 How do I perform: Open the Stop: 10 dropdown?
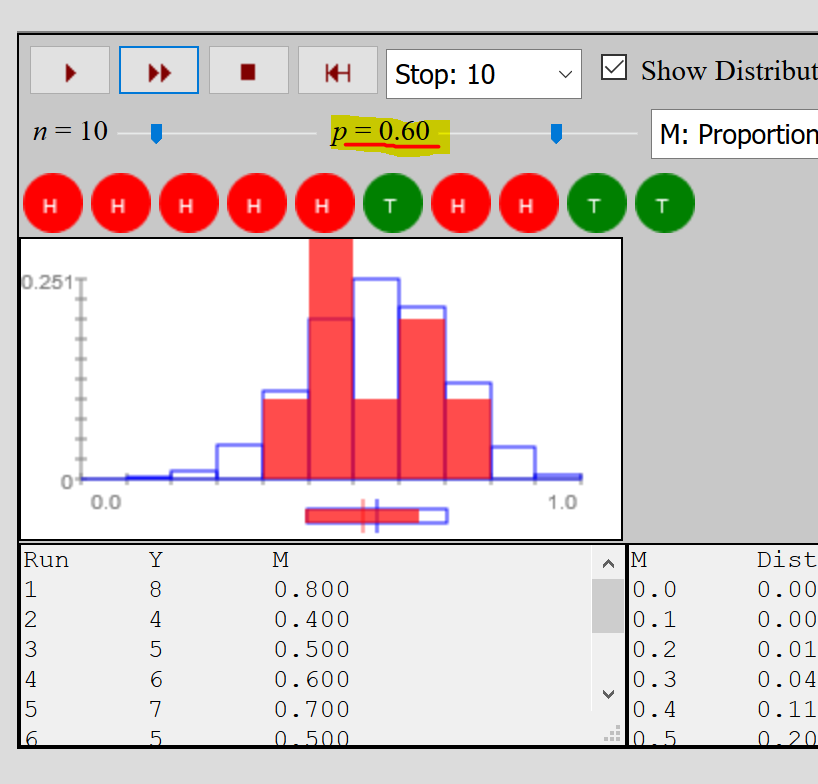tap(484, 74)
